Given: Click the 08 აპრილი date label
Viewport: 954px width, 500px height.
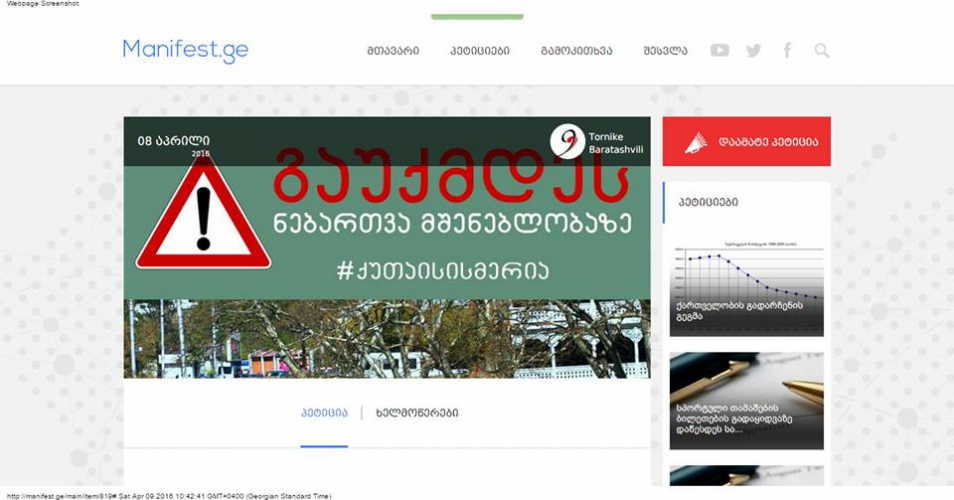Looking at the screenshot, I should 173,141.
